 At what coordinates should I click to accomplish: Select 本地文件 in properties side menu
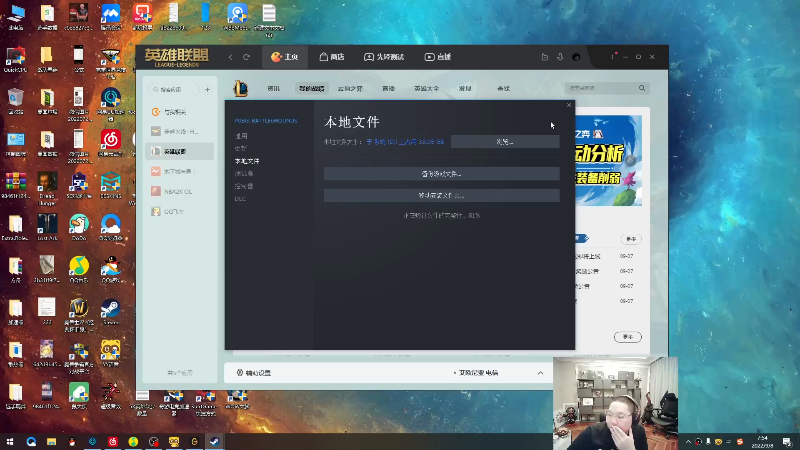click(x=247, y=161)
